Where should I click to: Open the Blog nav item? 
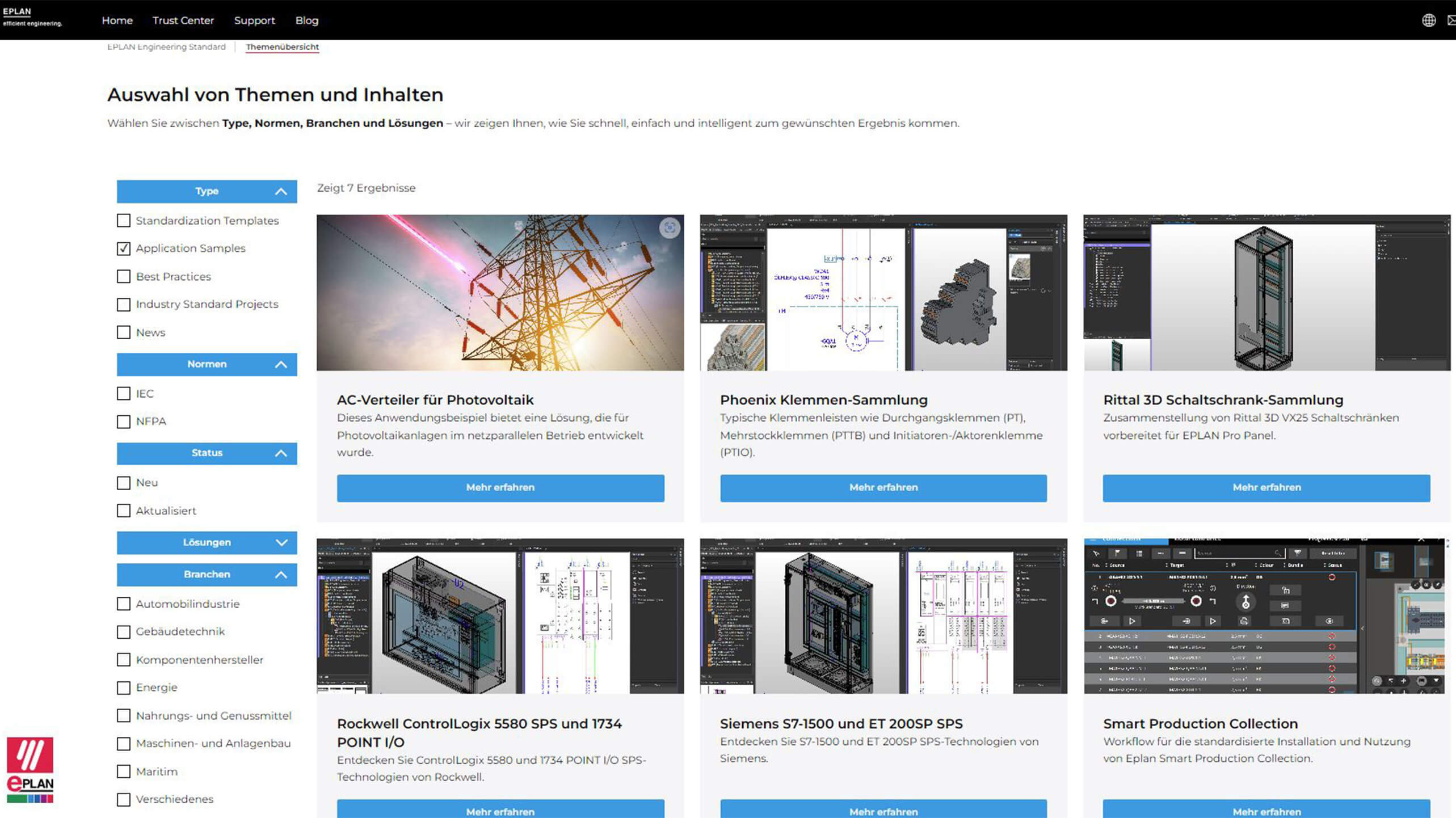coord(307,20)
